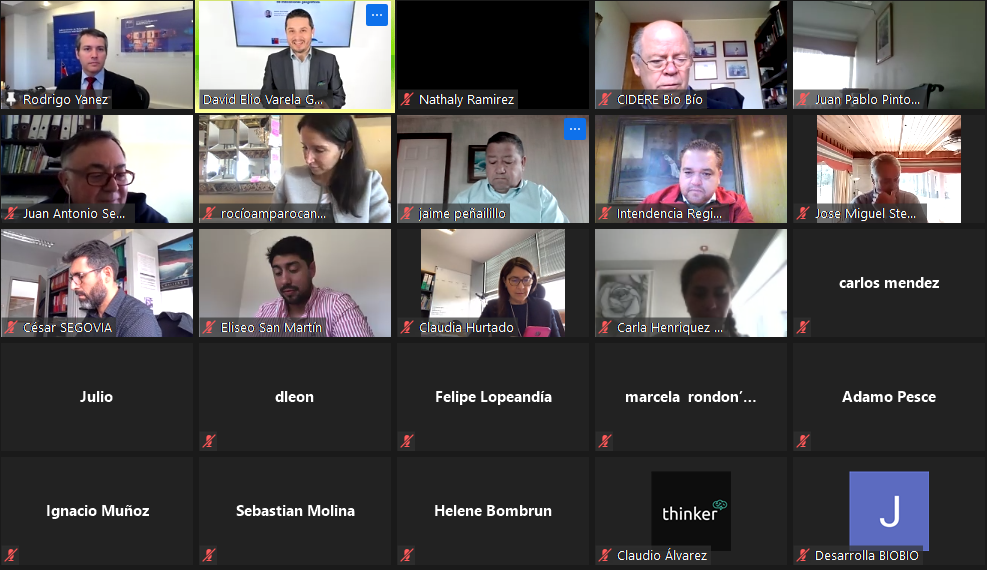Open more options on jaime peñailillo's tile
This screenshot has height=570, width=987.
click(575, 129)
